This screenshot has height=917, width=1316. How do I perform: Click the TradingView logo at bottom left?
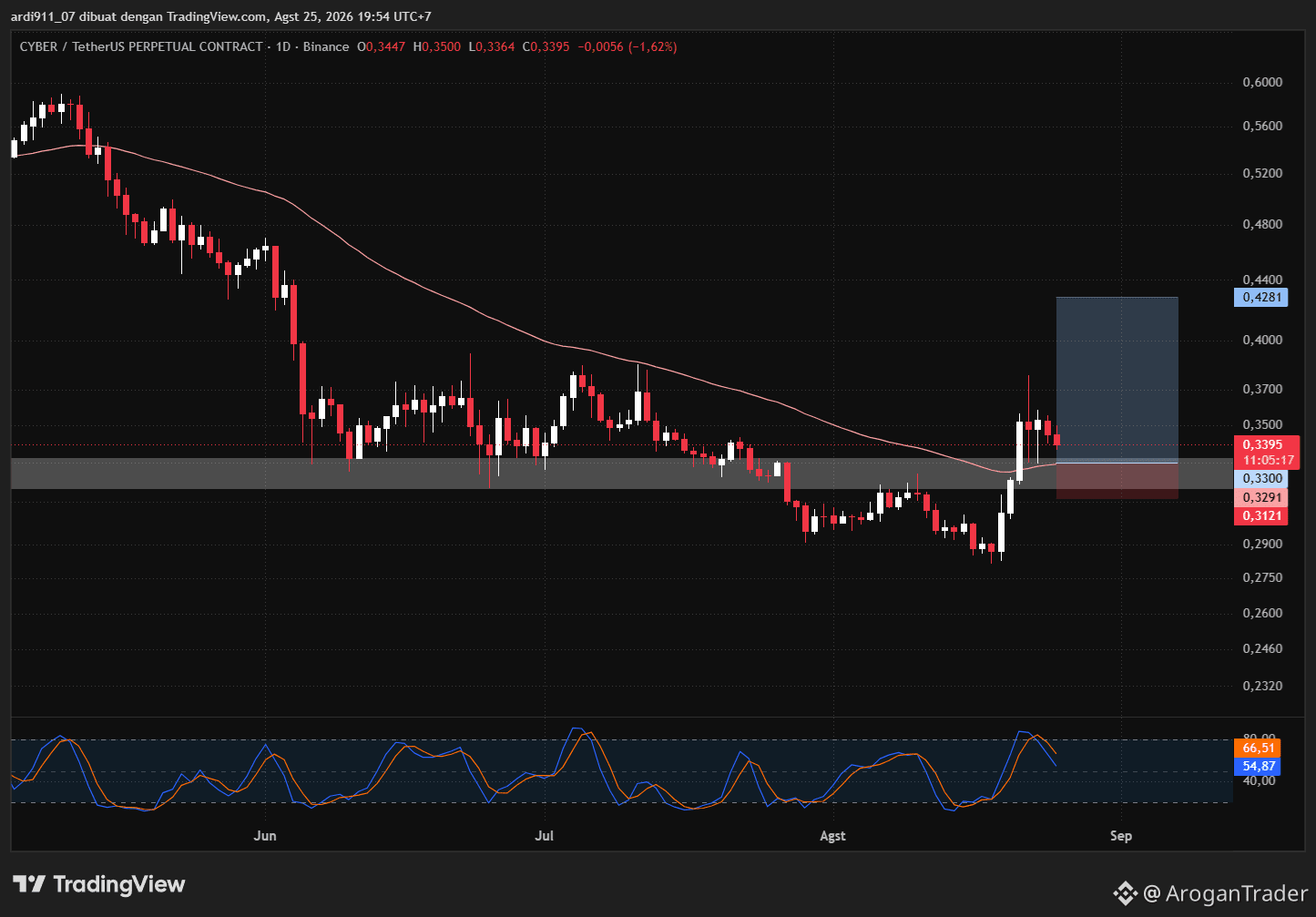click(98, 884)
